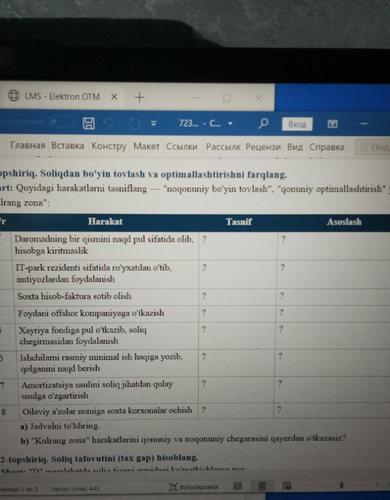390x500 pixels.
Task: Click the Ishchilarni rasmiy minimal ish haqiga cell
Action: [x=108, y=363]
